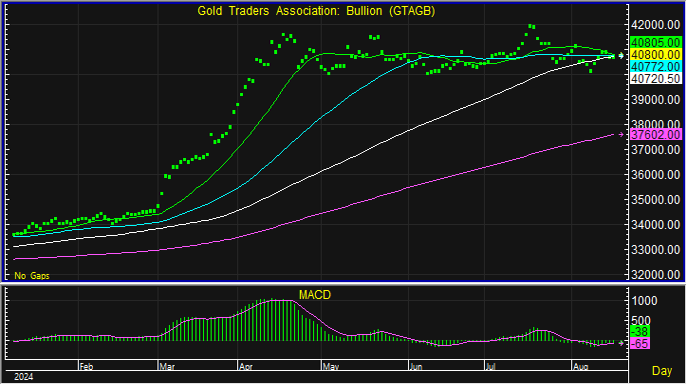Click the Feb label on time axis
This screenshot has height=385, width=687.
(86, 367)
